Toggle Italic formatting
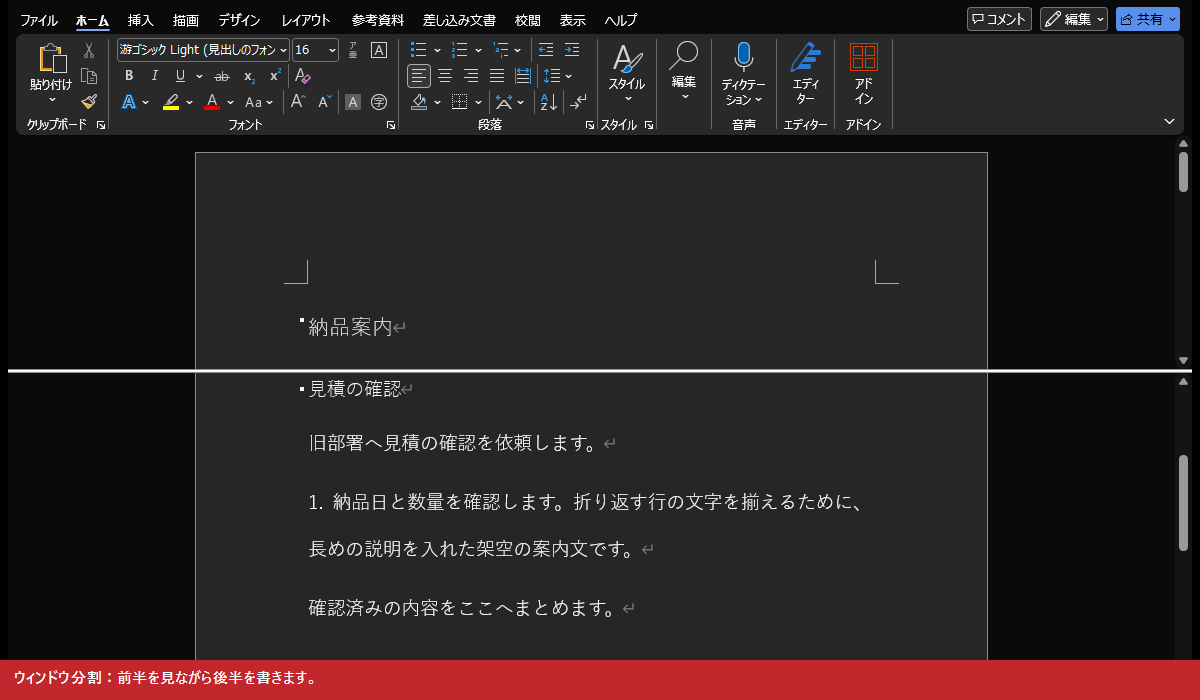The width and height of the screenshot is (1200, 700). pos(154,76)
